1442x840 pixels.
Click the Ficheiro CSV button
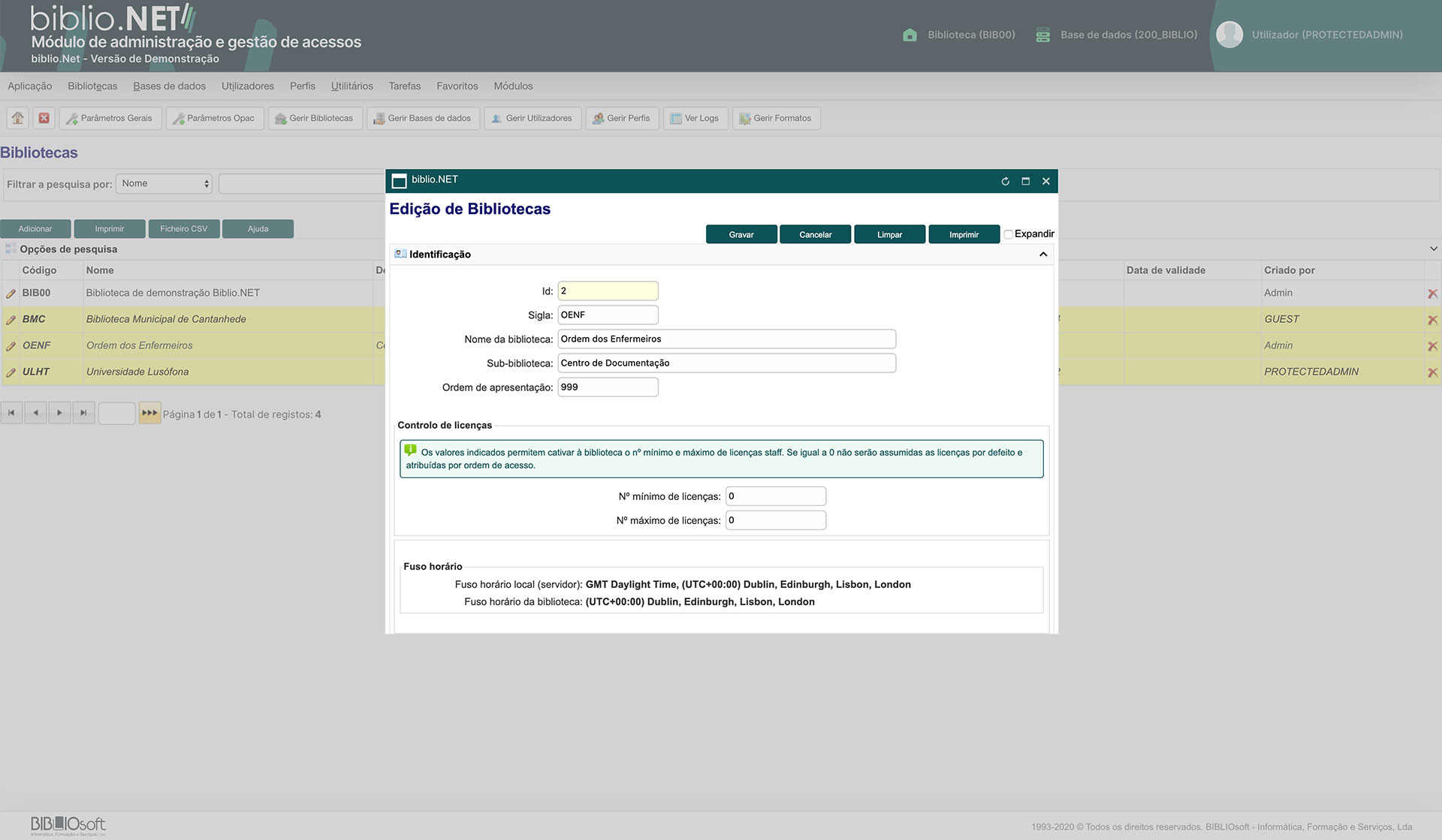184,229
